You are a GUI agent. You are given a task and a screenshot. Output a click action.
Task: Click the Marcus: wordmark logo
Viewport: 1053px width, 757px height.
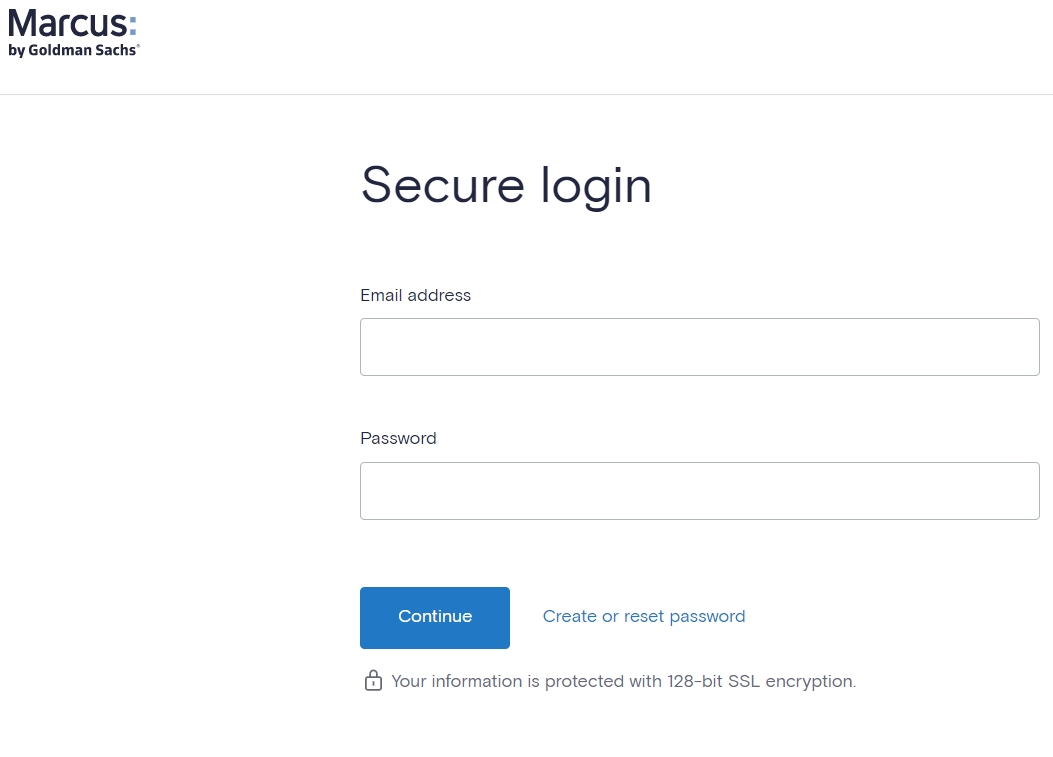[66, 23]
